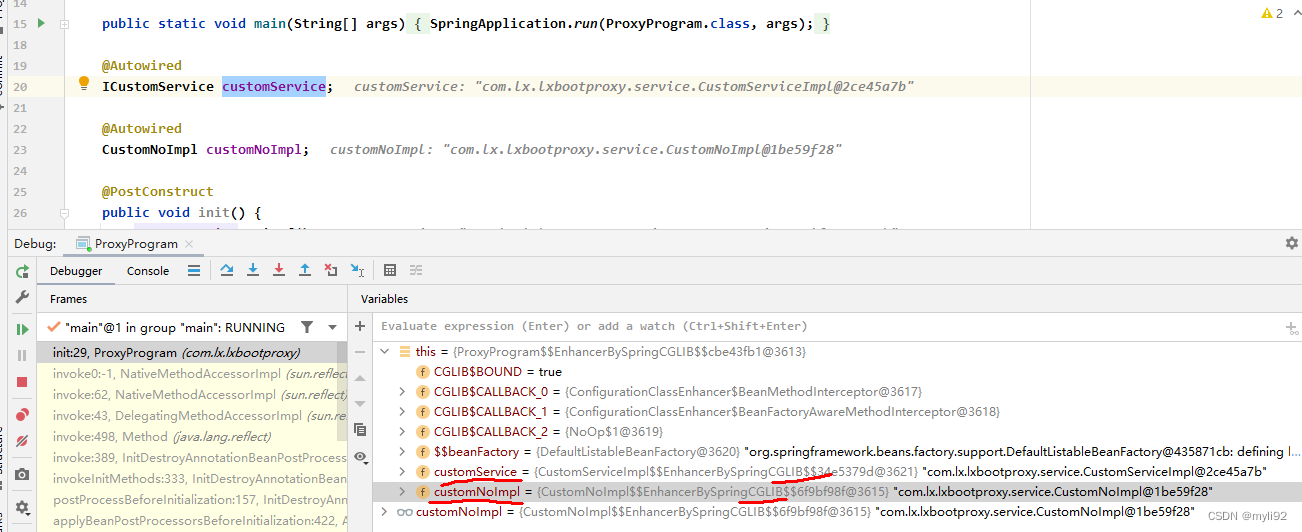Add new watch plus icon
The image size is (1302, 532).
[361, 326]
